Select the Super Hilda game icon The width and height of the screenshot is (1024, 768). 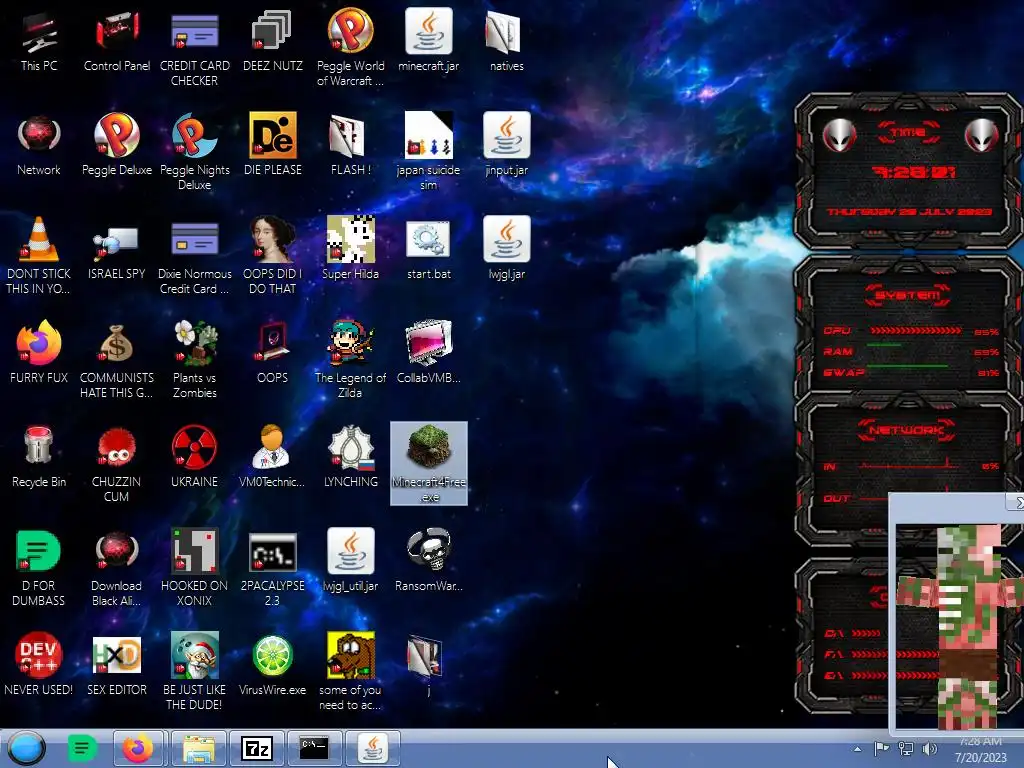(x=350, y=240)
